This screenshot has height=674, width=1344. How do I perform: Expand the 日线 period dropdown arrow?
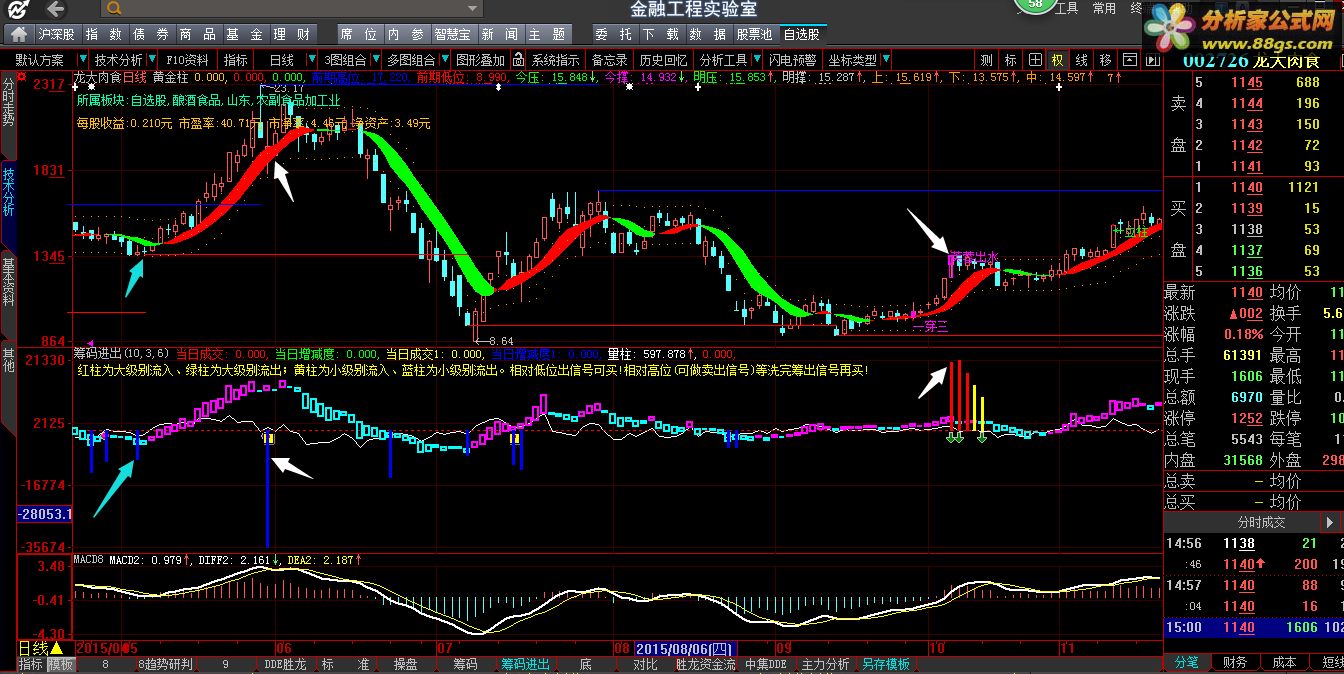coord(312,60)
